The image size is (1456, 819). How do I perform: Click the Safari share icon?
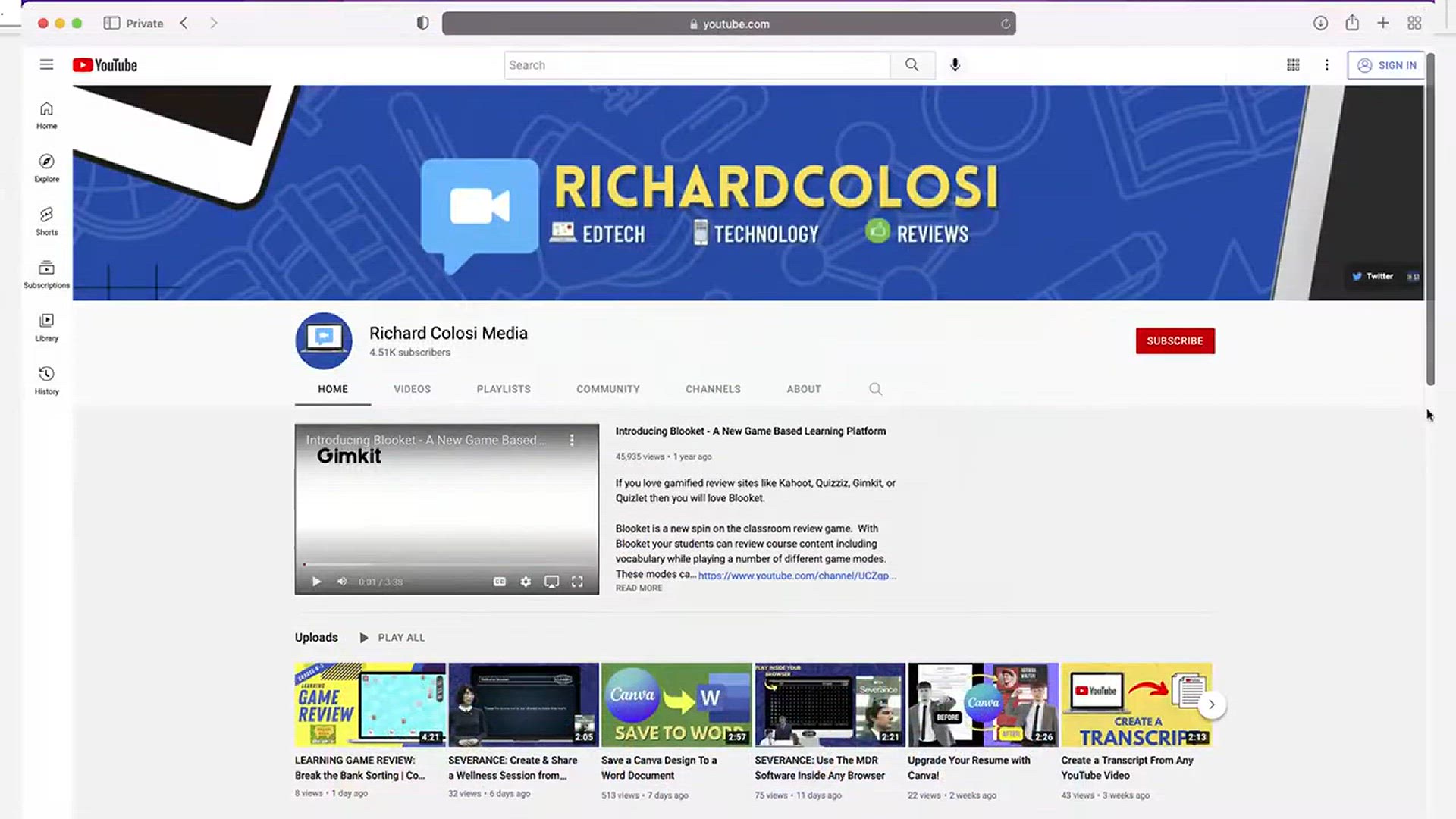point(1352,23)
